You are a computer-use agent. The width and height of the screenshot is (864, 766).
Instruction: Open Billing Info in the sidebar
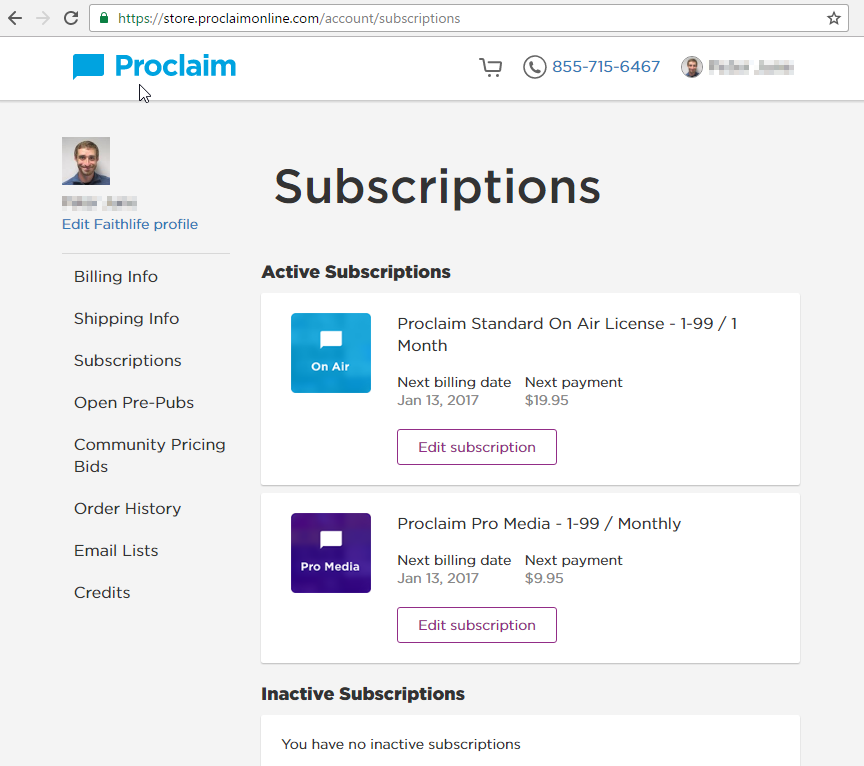coord(116,276)
